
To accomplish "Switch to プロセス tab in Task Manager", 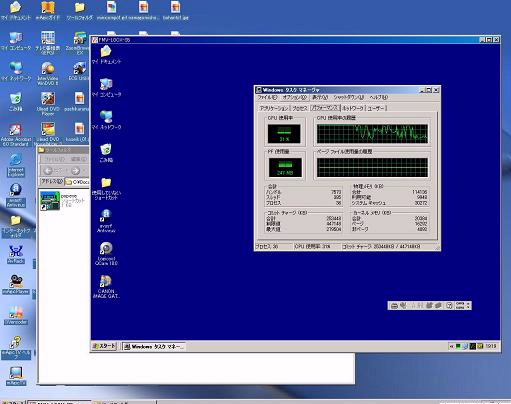I will click(299, 108).
